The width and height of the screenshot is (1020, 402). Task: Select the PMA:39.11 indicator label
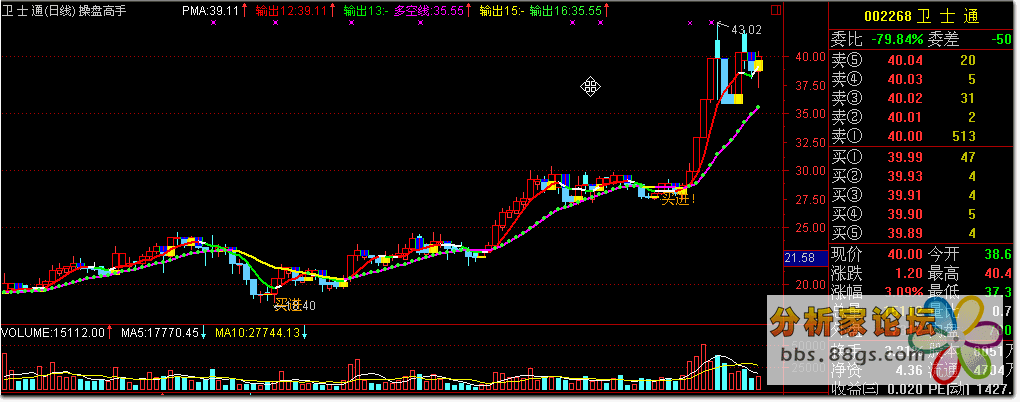pyautogui.click(x=211, y=10)
